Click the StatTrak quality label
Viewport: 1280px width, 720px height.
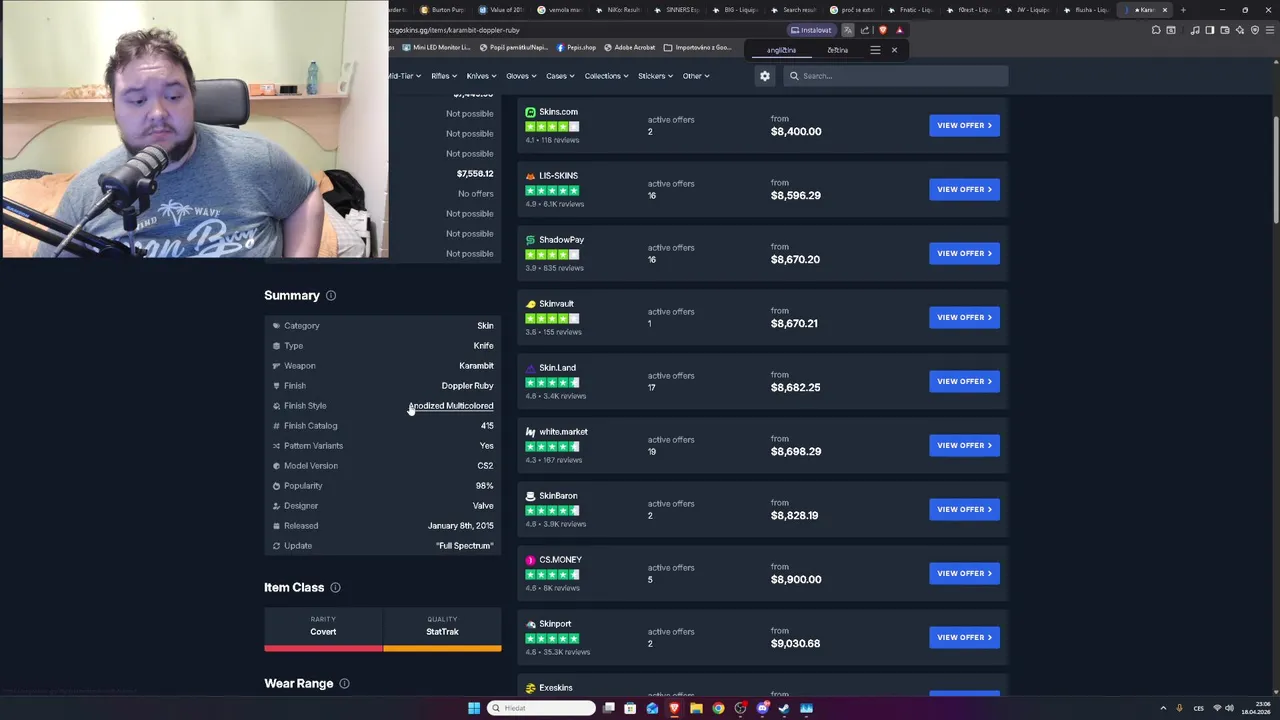point(442,632)
